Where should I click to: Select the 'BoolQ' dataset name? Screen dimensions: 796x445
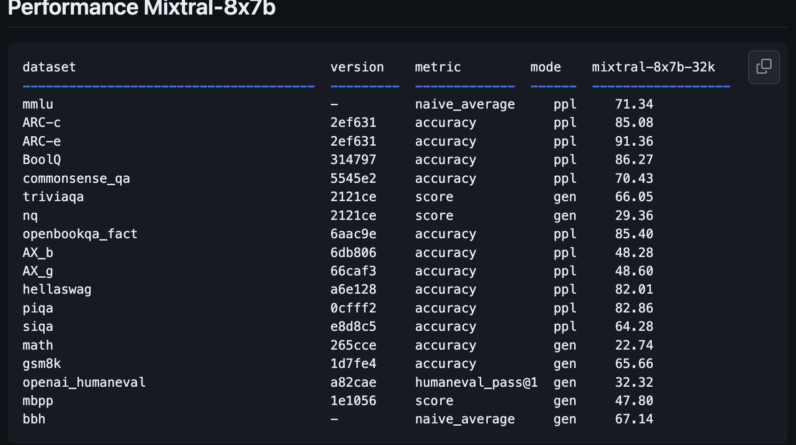coord(42,160)
